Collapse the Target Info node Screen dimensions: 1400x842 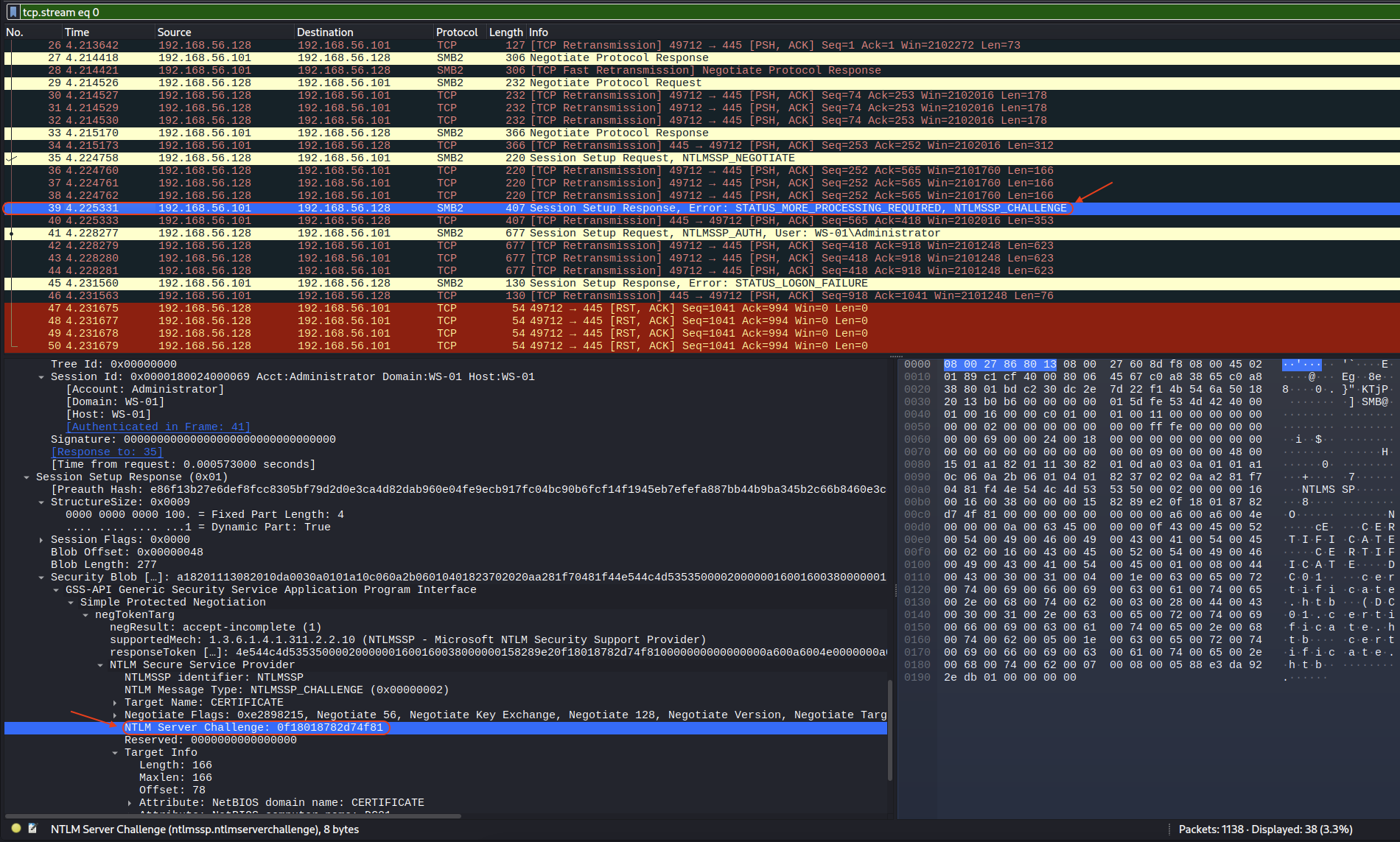pyautogui.click(x=115, y=752)
